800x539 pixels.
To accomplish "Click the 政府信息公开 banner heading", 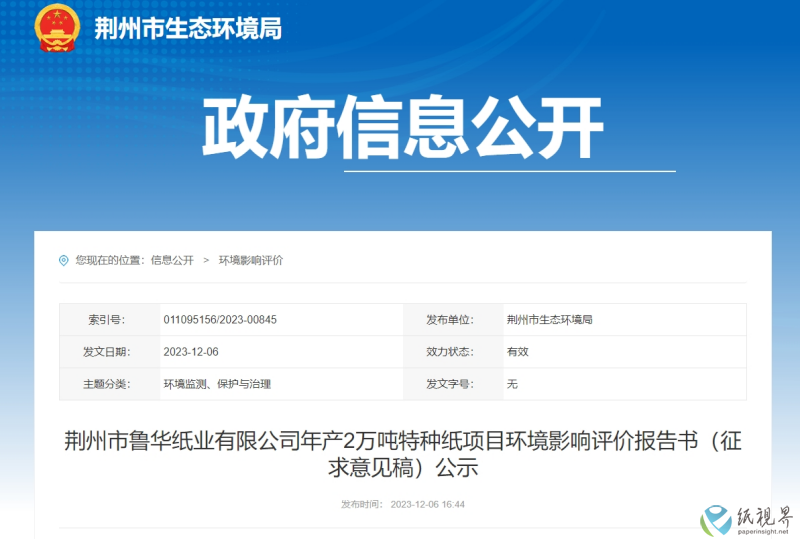I will (403, 127).
